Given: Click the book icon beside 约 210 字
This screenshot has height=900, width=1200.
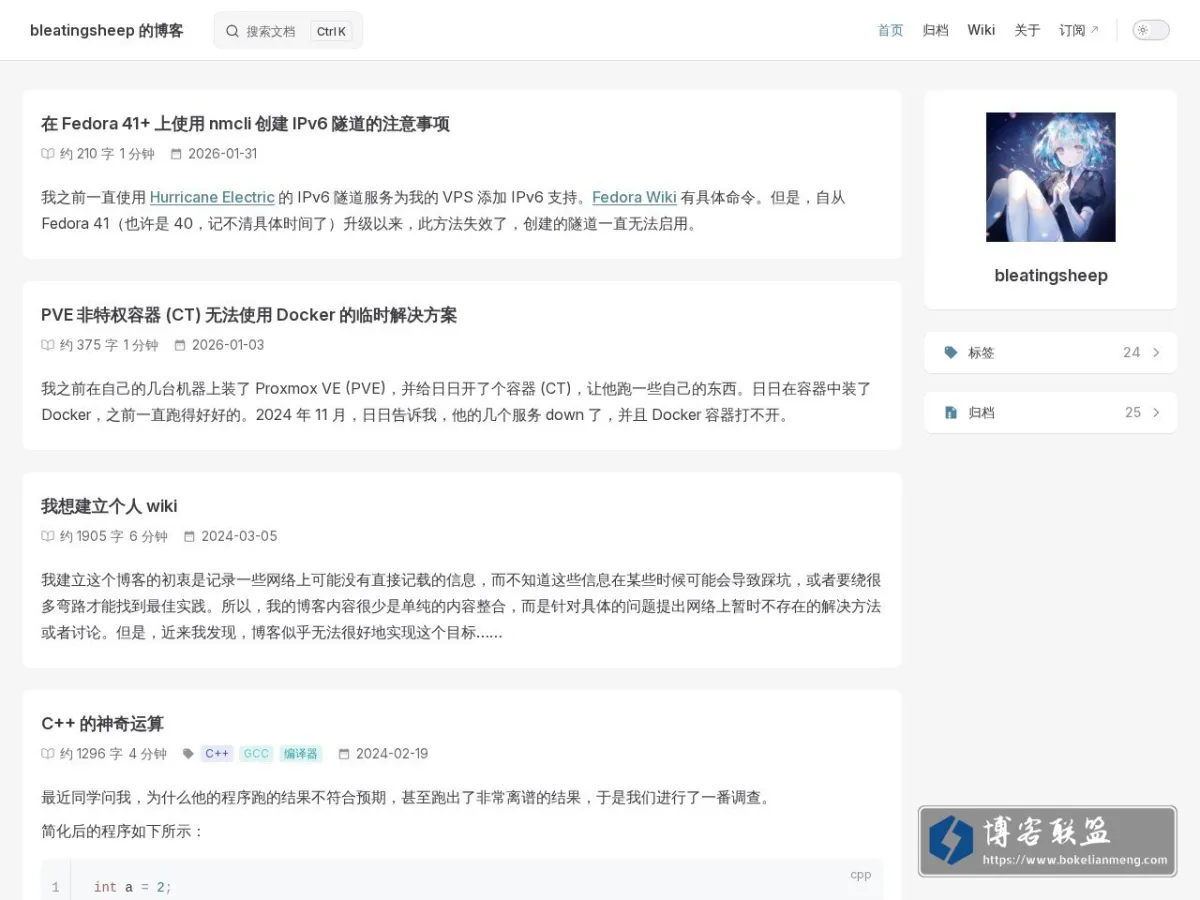Looking at the screenshot, I should click(48, 154).
